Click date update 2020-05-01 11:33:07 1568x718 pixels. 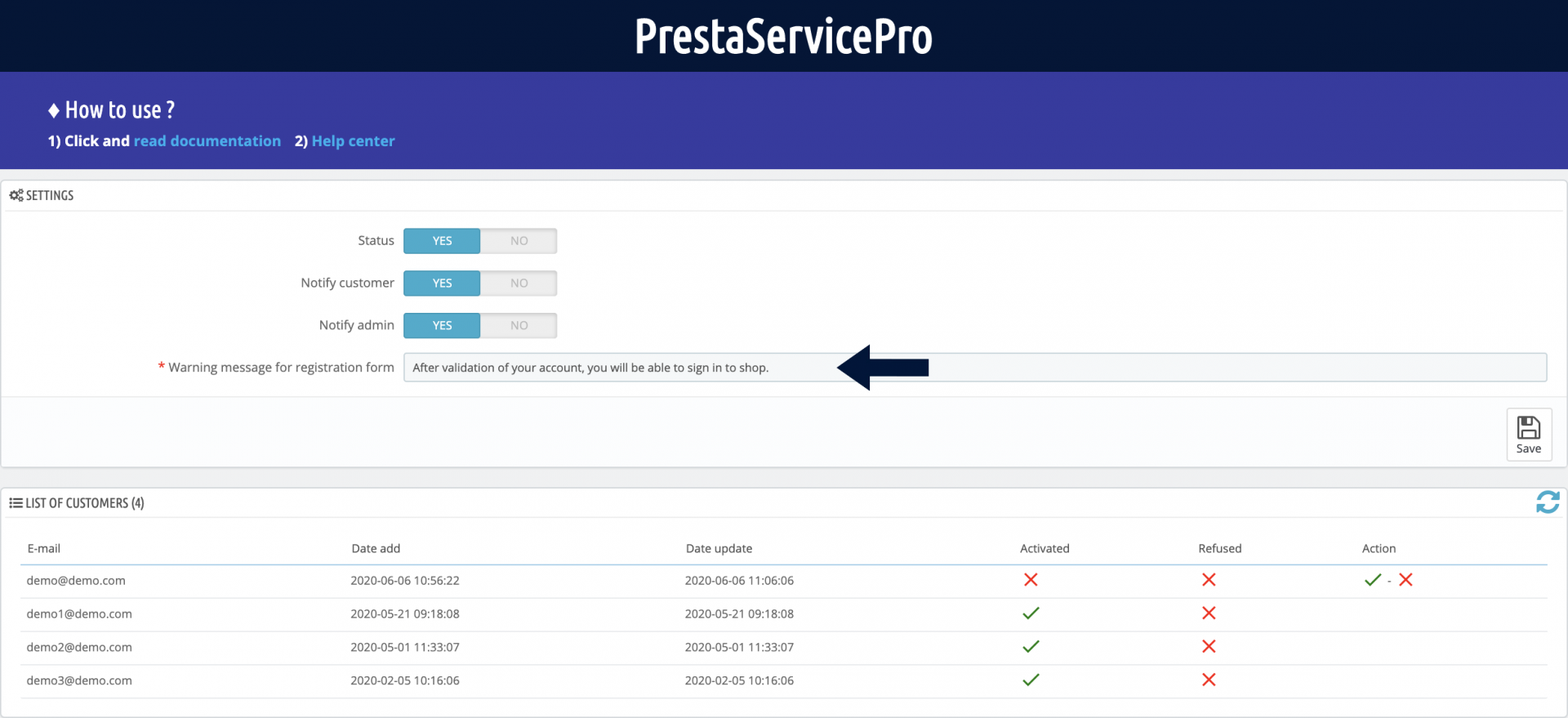click(739, 647)
